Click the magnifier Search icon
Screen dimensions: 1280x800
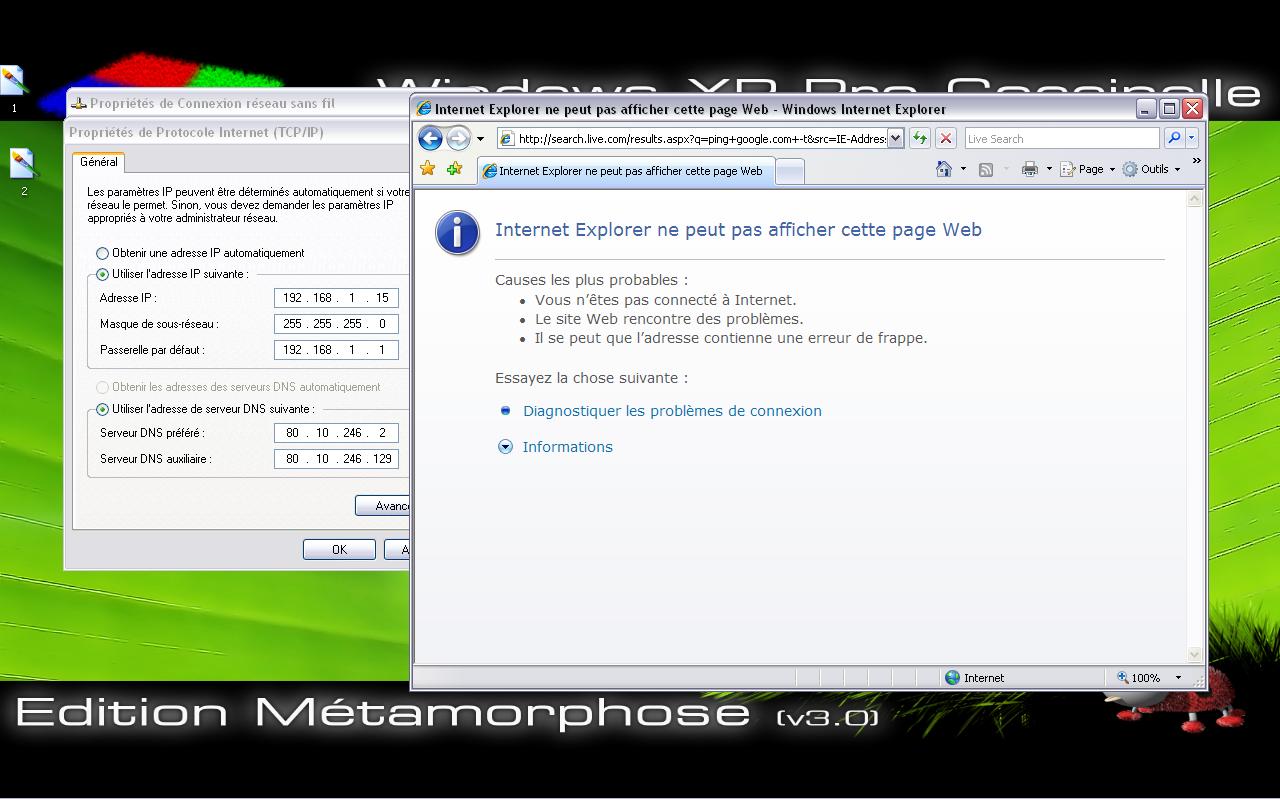click(x=1175, y=138)
